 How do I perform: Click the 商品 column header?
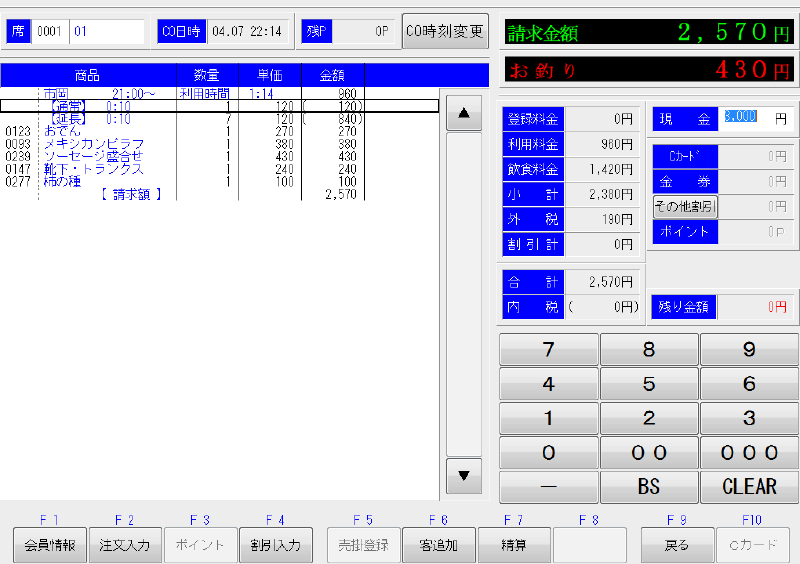88,76
